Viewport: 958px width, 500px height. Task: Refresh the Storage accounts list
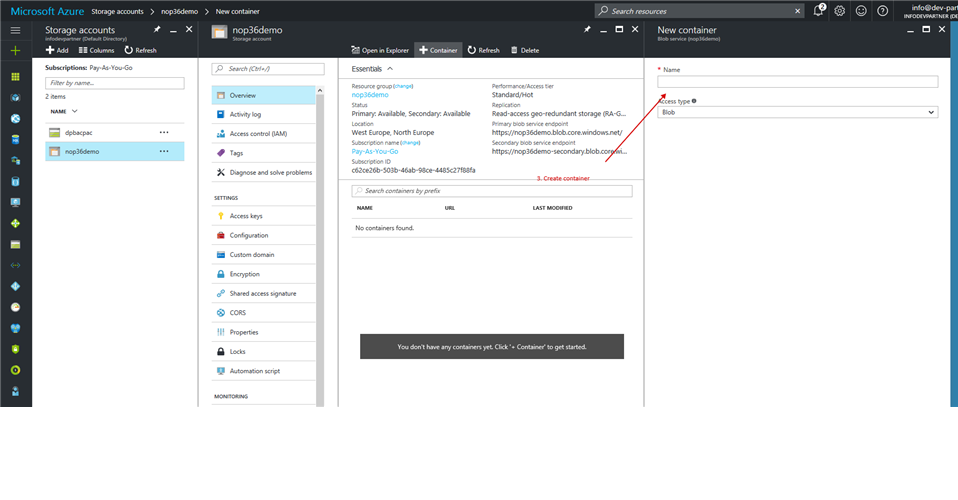pos(141,50)
